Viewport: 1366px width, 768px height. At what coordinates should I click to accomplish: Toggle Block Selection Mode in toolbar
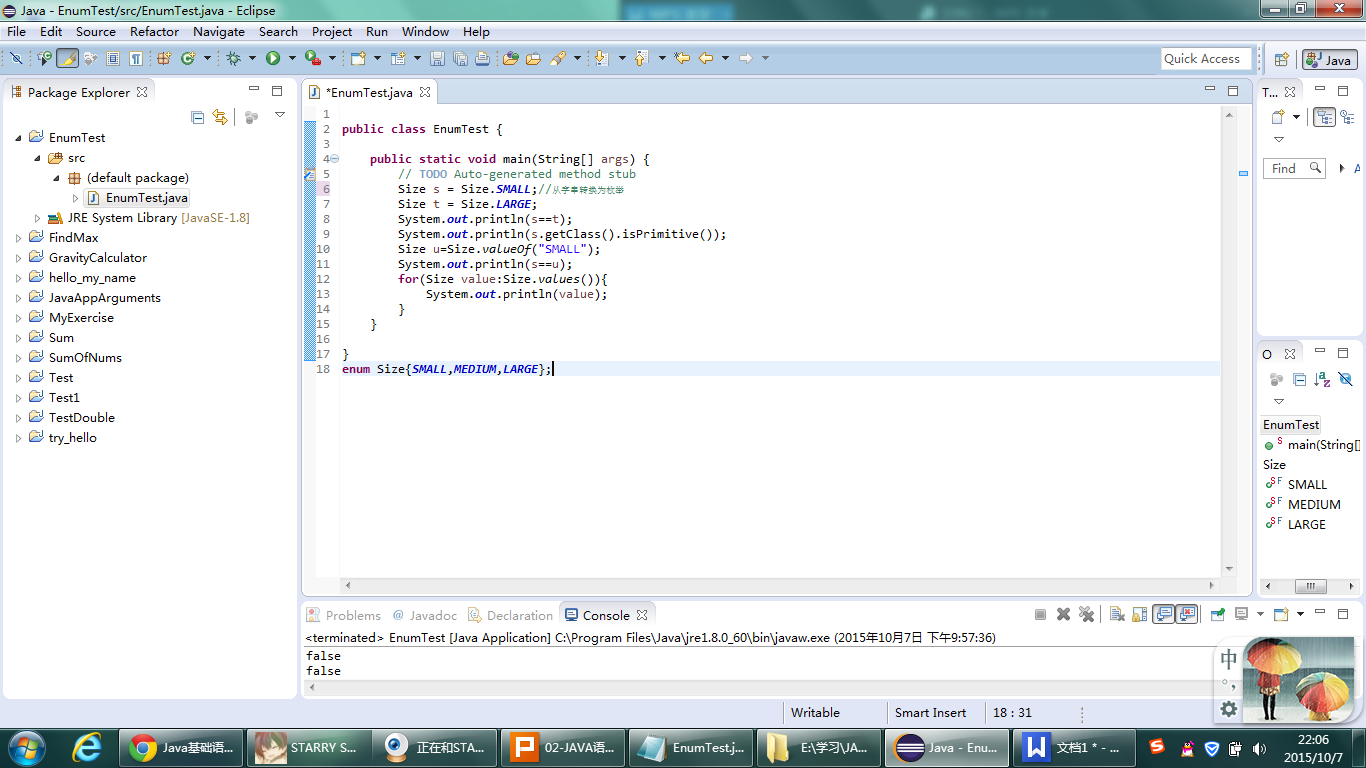coord(113,58)
